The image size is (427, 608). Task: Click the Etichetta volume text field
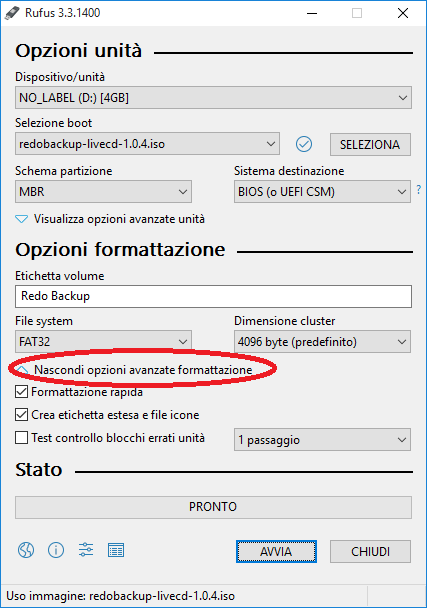tap(213, 296)
